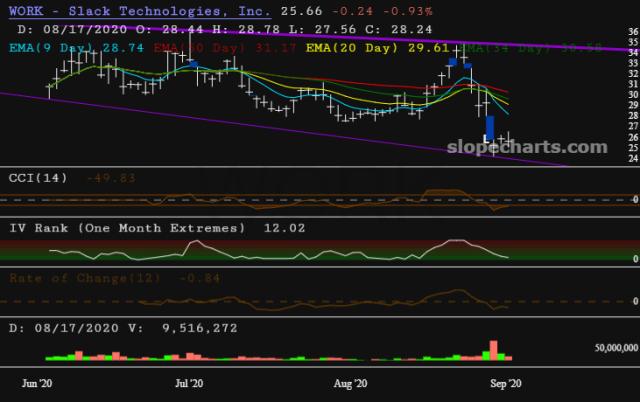Expand the IV Rank (One Month Extremes) label
This screenshot has height=402, width=640.
coord(127,228)
